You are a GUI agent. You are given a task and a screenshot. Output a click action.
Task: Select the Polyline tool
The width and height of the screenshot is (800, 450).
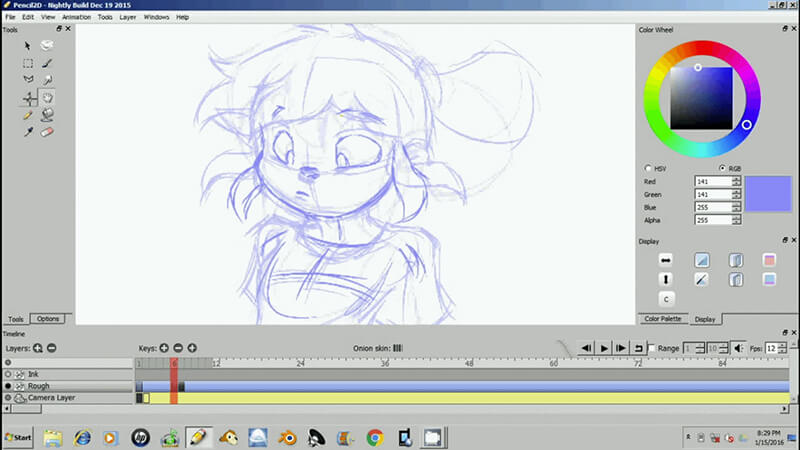[28, 80]
